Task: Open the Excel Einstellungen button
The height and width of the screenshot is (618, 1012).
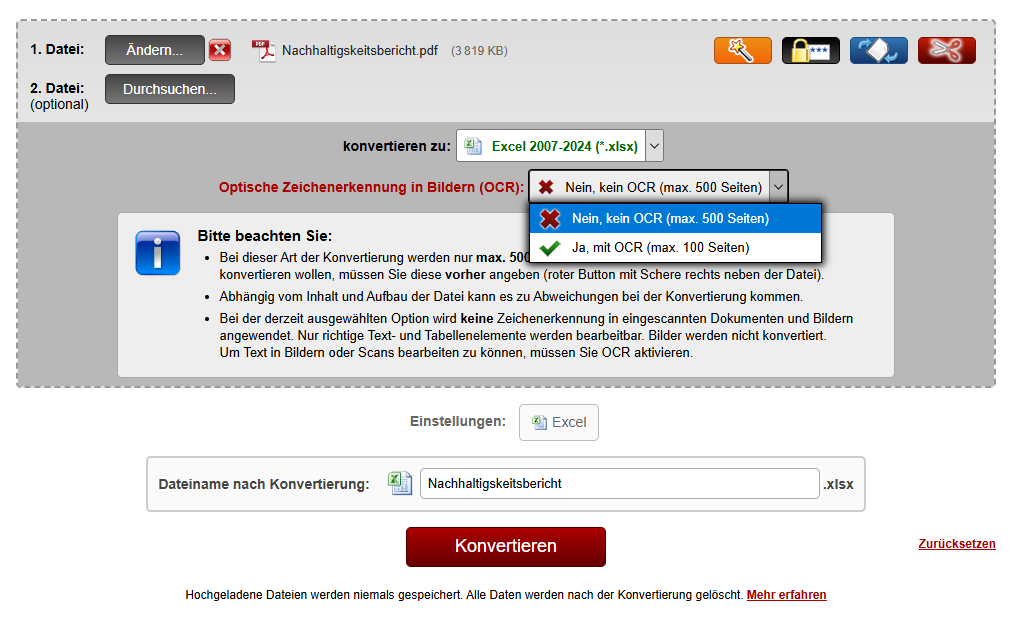Action: (x=558, y=422)
